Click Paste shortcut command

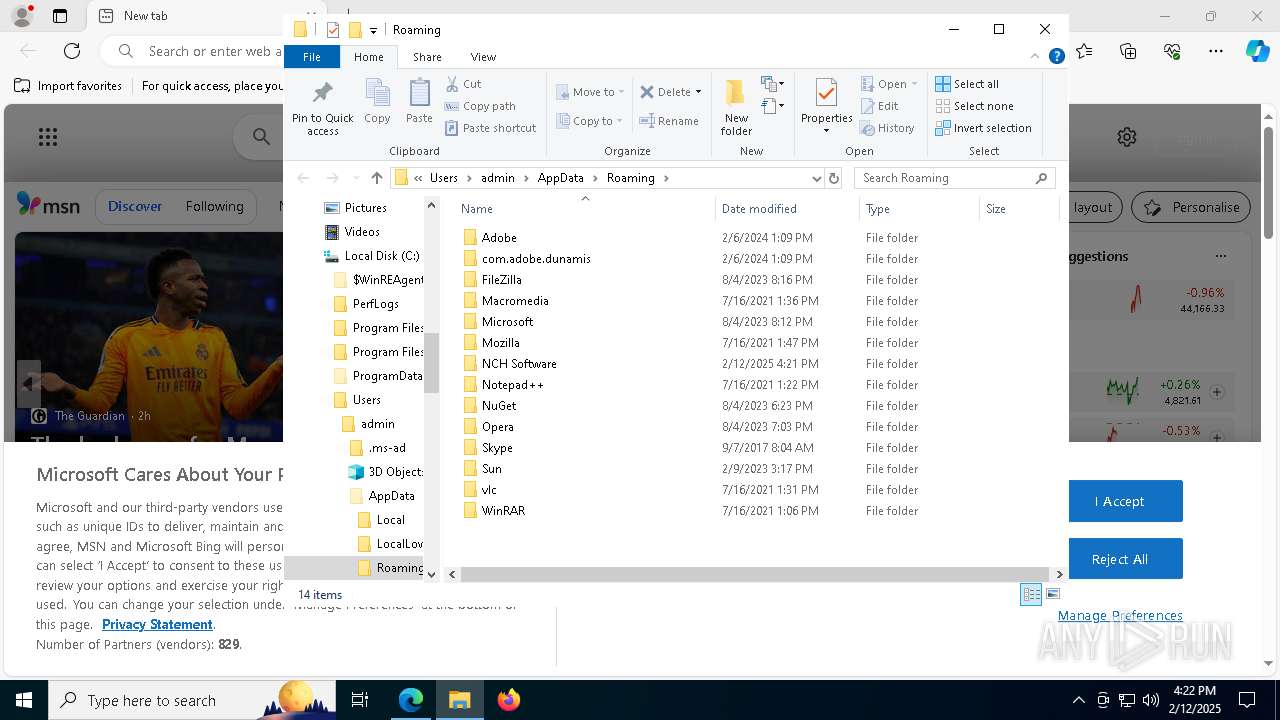coord(490,128)
